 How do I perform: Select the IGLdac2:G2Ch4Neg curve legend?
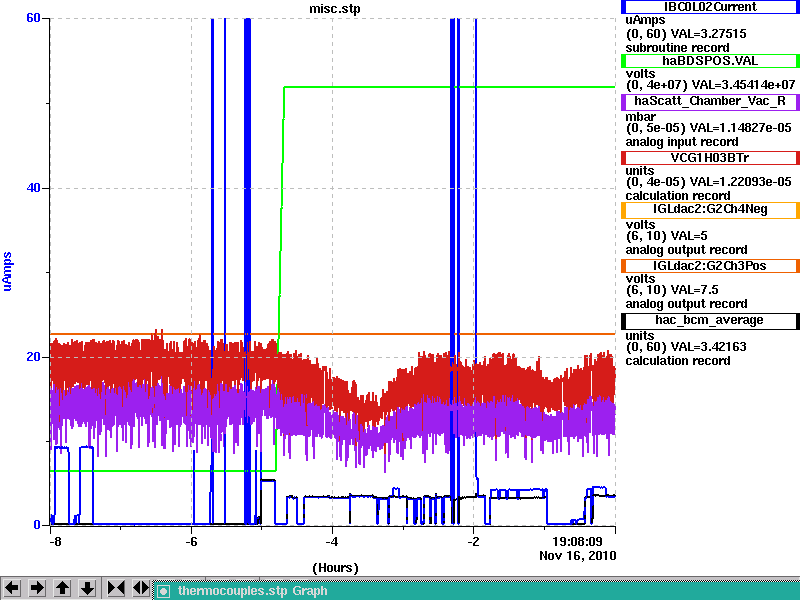(710, 210)
